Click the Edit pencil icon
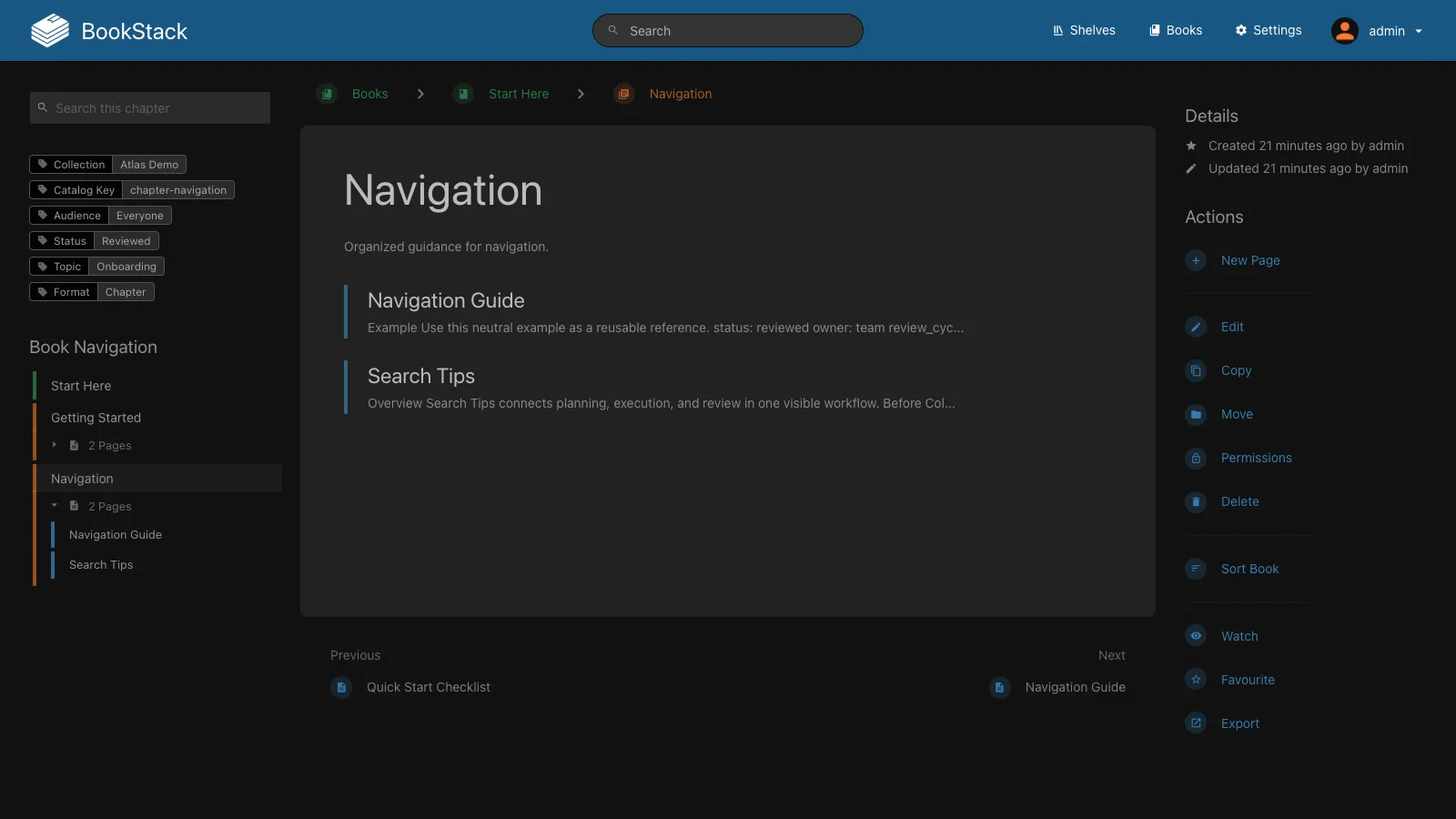This screenshot has height=819, width=1456. click(x=1196, y=327)
